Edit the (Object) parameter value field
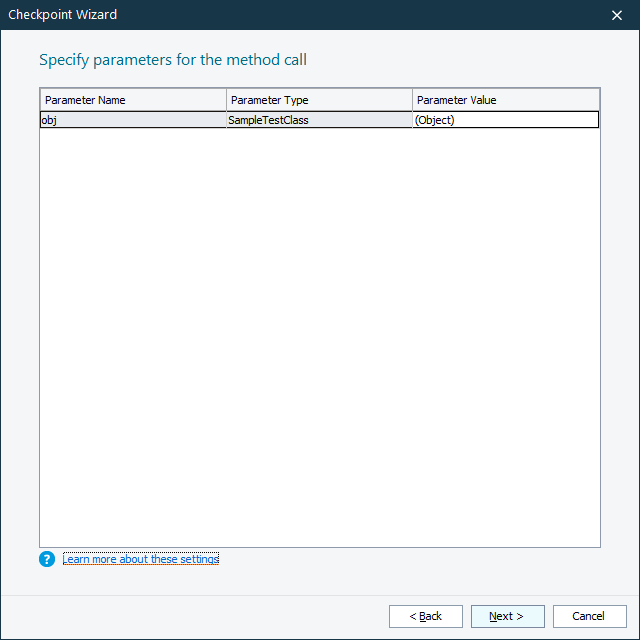 tap(505, 120)
